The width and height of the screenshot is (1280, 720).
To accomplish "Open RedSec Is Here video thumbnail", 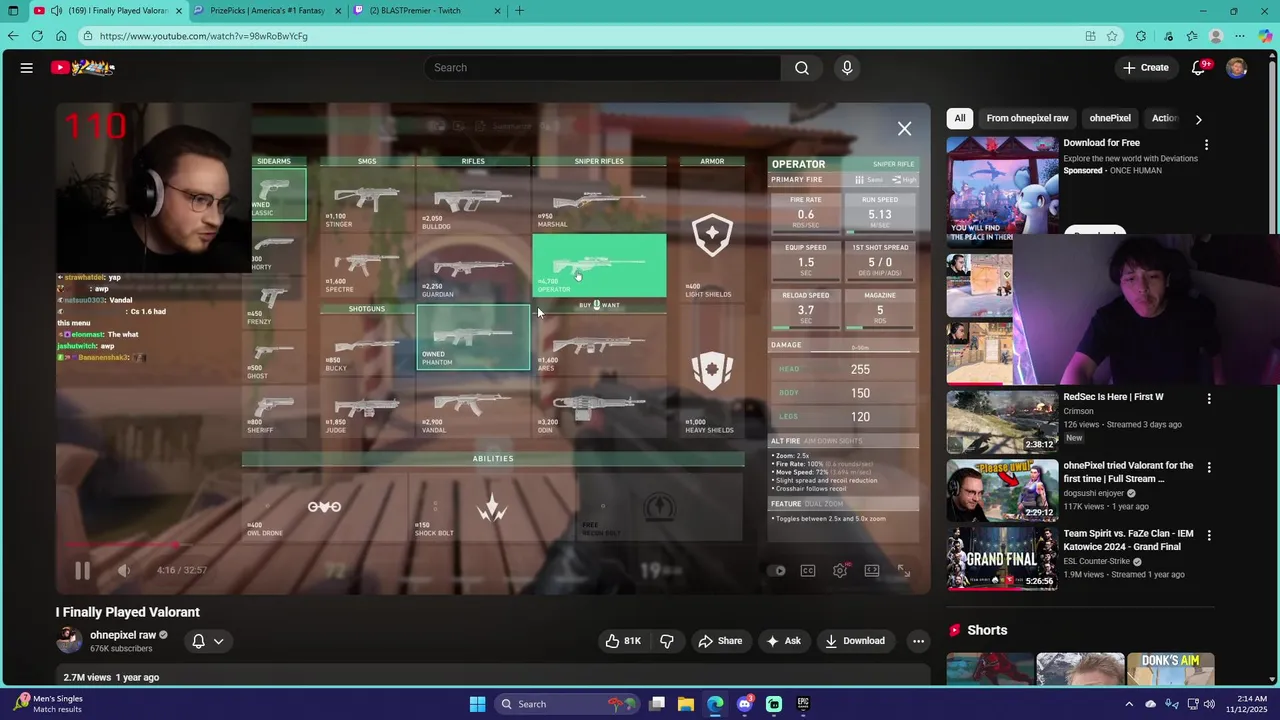I will point(1002,421).
